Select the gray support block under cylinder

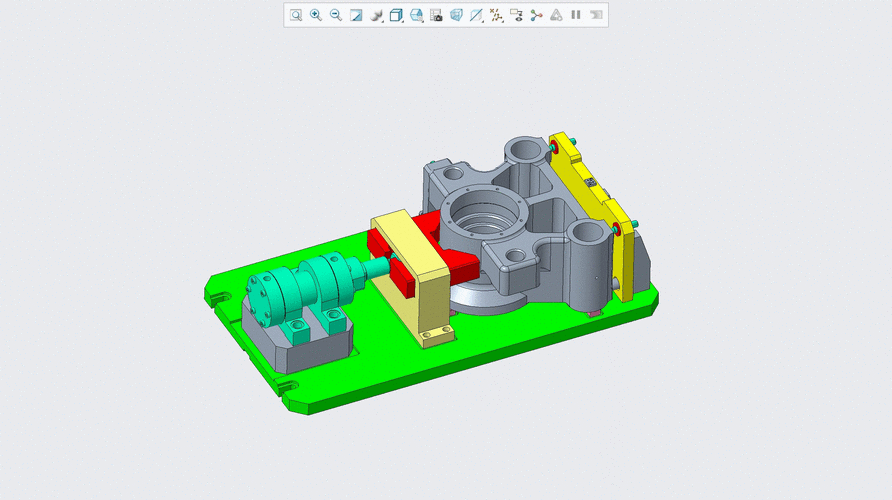click(319, 353)
